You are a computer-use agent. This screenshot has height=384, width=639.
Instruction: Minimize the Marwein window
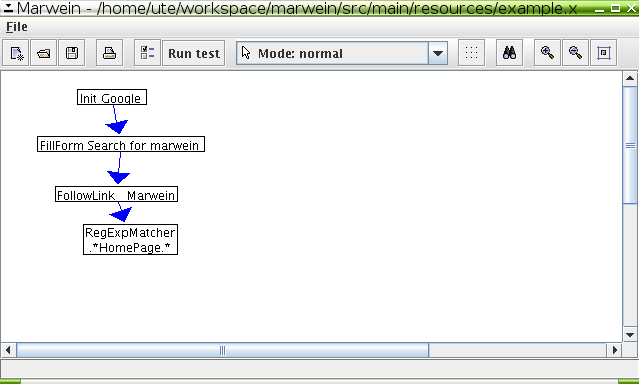tap(599, 9)
